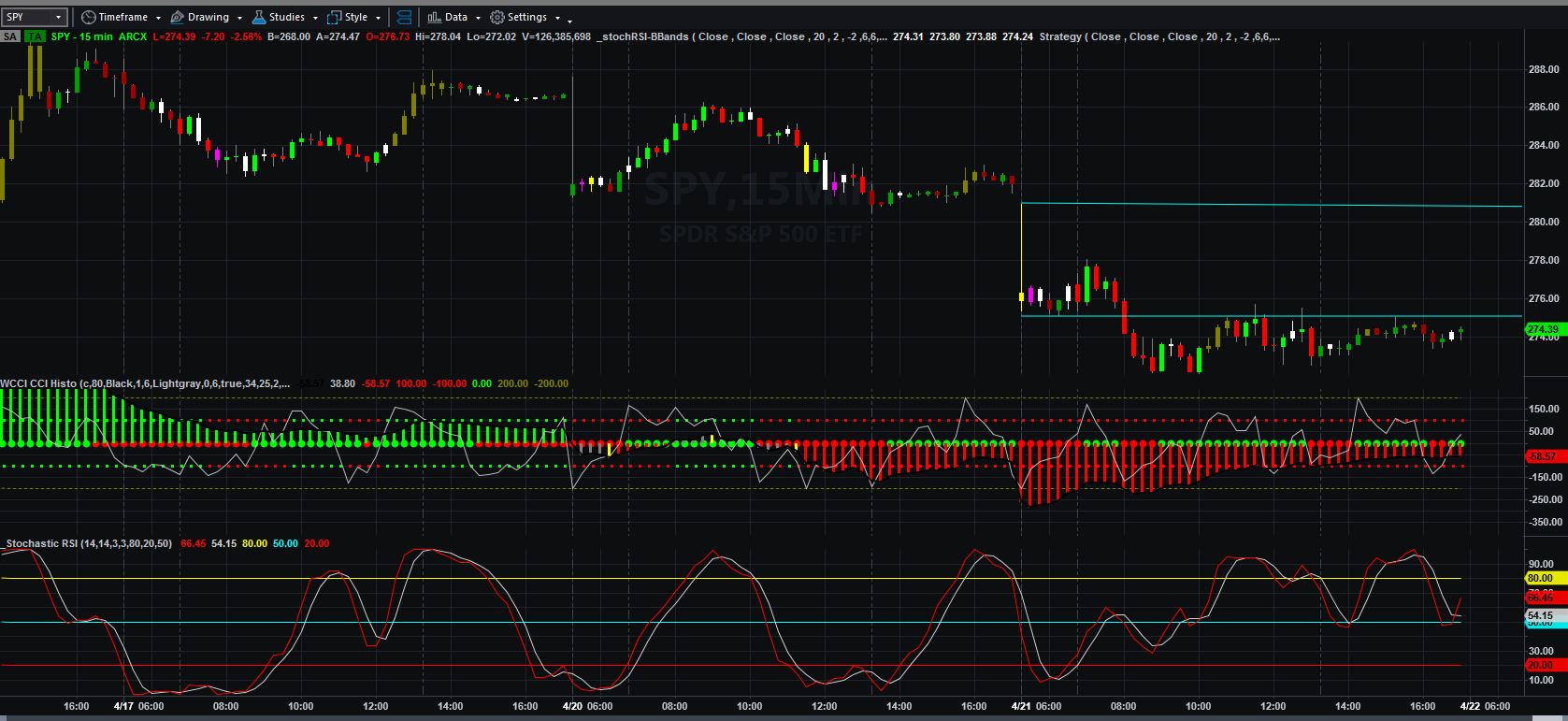
Task: Click the Style icon
Action: coord(334,17)
